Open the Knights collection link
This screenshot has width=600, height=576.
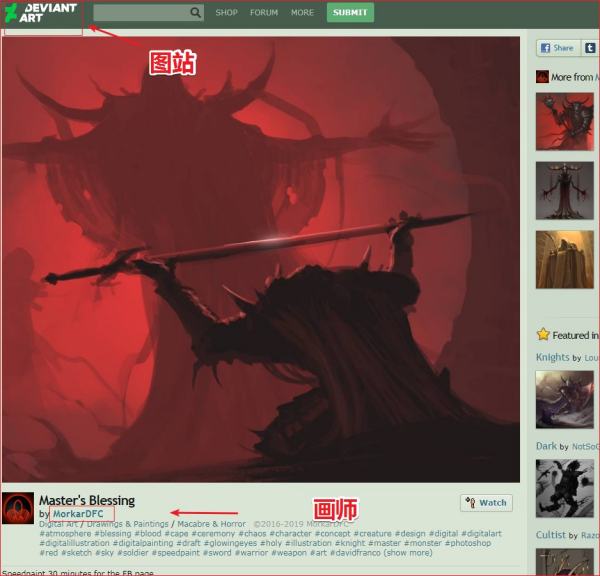tap(553, 357)
